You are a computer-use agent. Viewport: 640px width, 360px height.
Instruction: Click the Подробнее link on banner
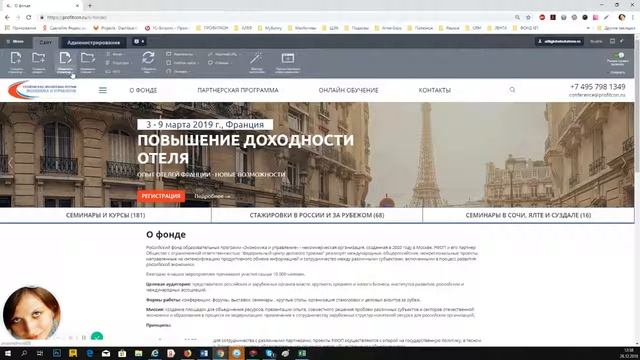(212, 196)
